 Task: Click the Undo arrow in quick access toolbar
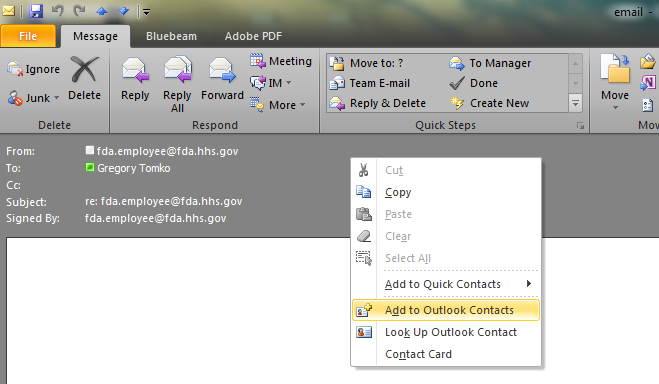pyautogui.click(x=58, y=11)
